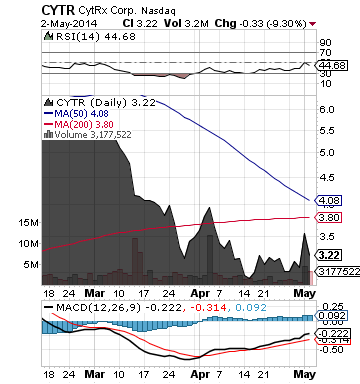Click the 3.22 closing price tag

pos(328,255)
